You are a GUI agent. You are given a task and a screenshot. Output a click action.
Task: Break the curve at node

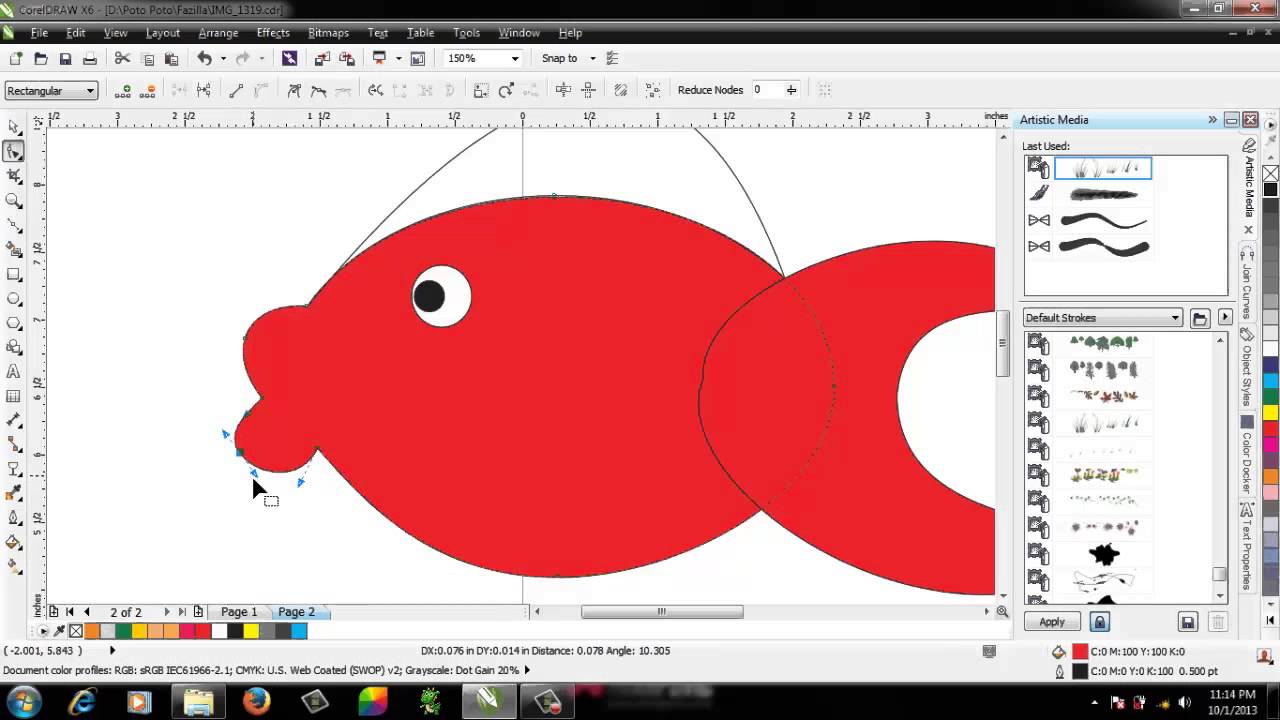pos(204,90)
